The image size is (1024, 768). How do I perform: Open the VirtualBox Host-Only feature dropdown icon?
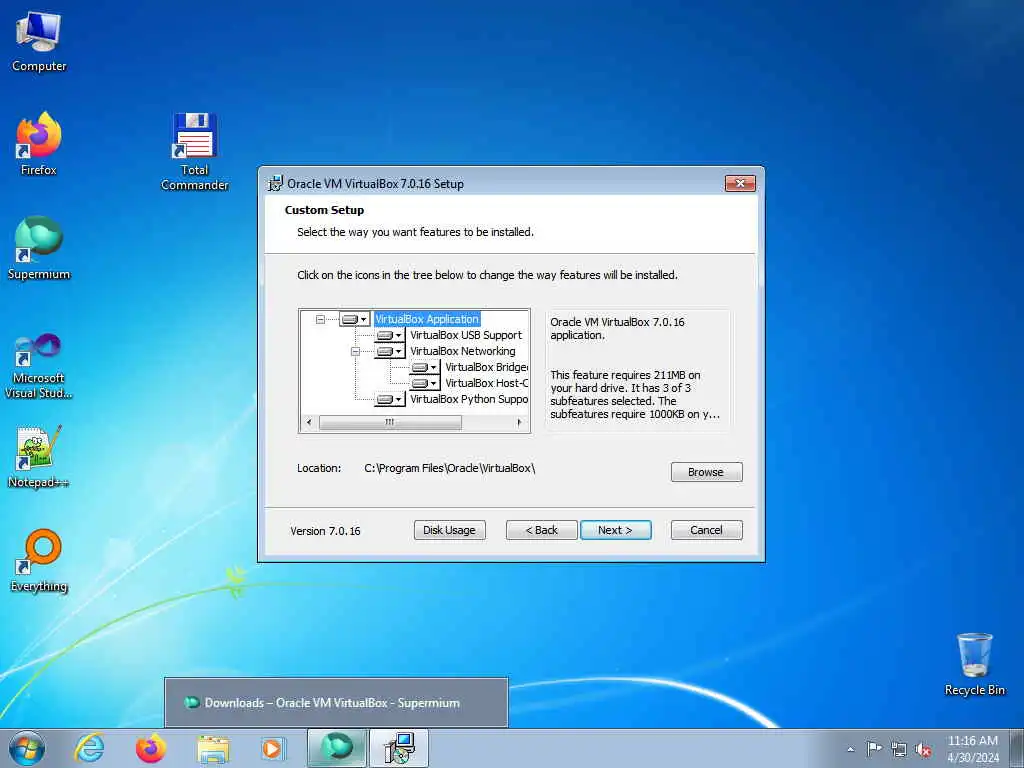(x=424, y=383)
